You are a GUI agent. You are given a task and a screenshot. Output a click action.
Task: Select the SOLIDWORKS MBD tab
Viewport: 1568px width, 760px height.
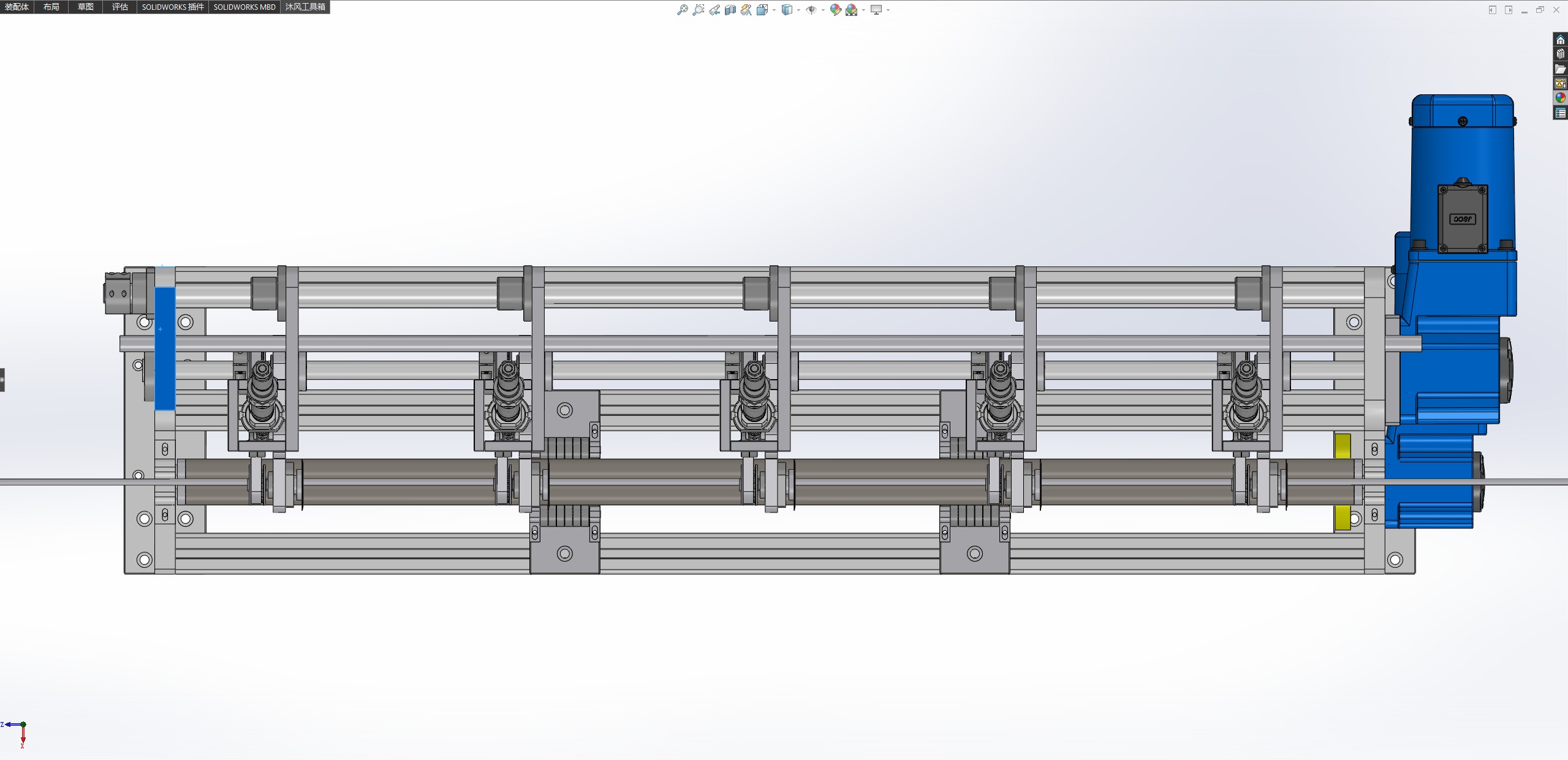coord(244,7)
